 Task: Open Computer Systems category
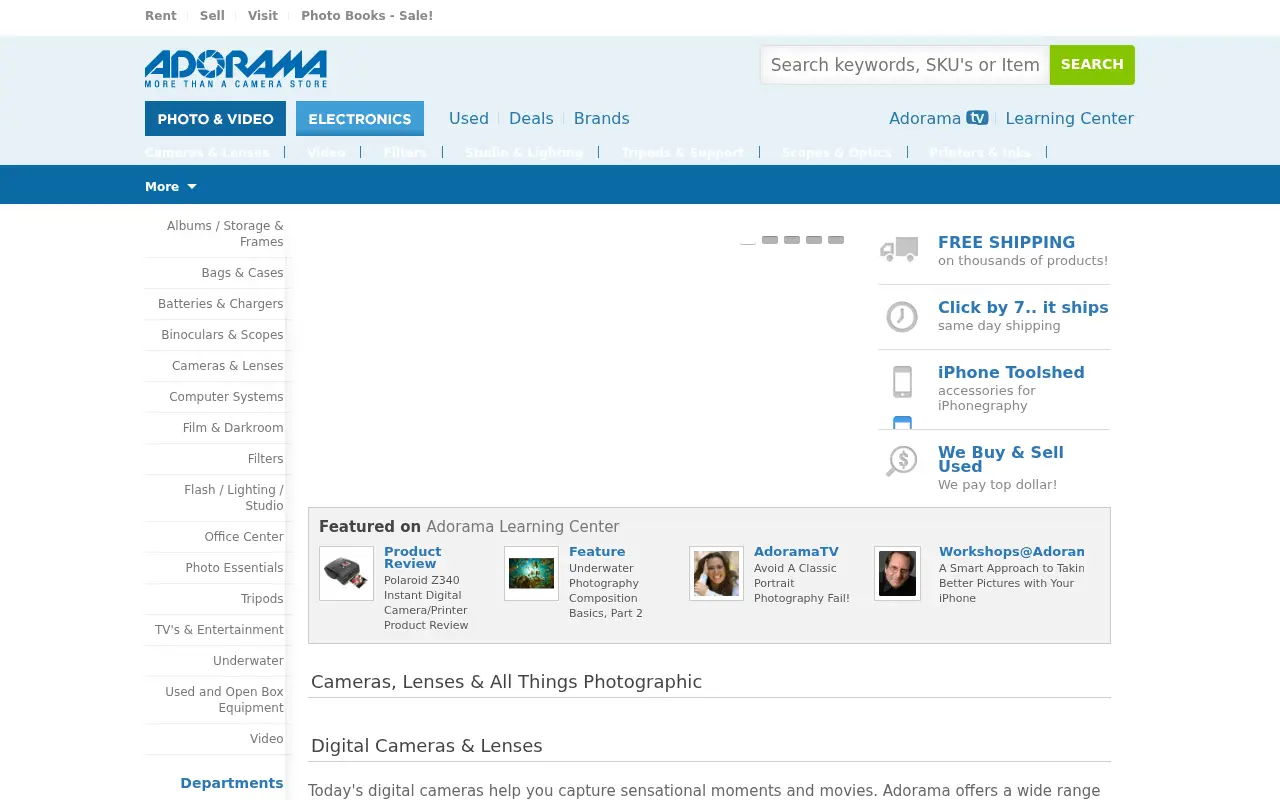pos(227,397)
